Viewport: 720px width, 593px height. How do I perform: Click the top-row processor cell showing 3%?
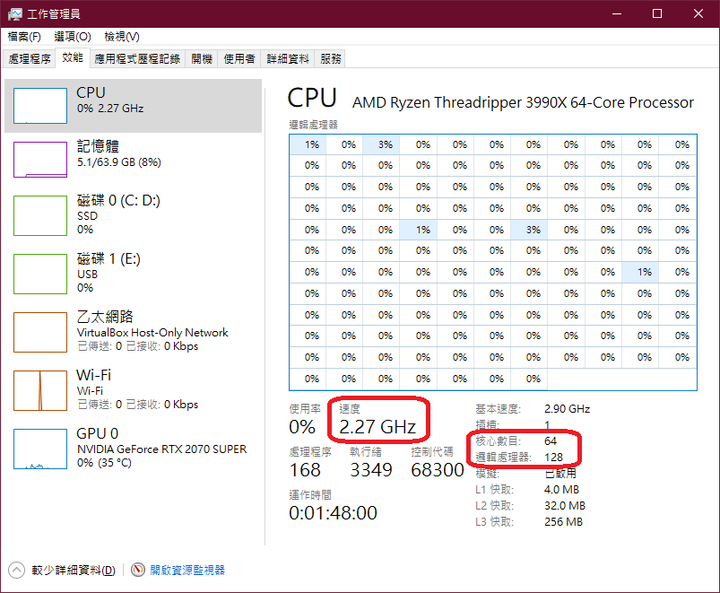(x=382, y=145)
